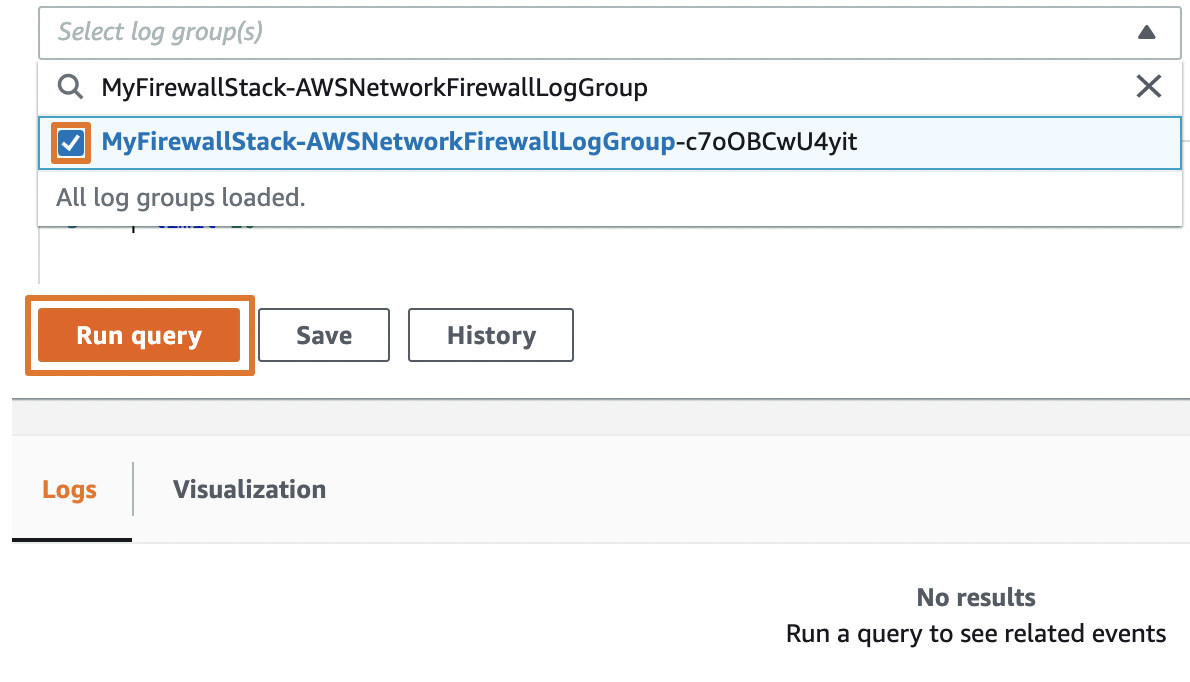Run the query
1190x682 pixels.
click(x=139, y=335)
